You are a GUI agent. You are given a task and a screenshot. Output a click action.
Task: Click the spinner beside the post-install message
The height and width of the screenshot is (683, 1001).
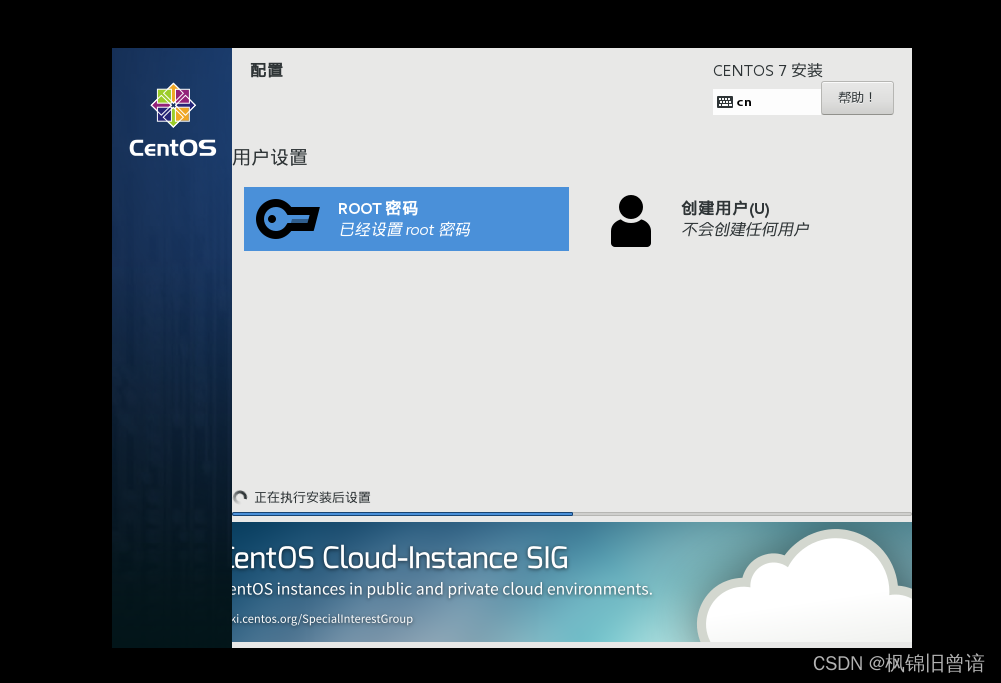pyautogui.click(x=240, y=497)
